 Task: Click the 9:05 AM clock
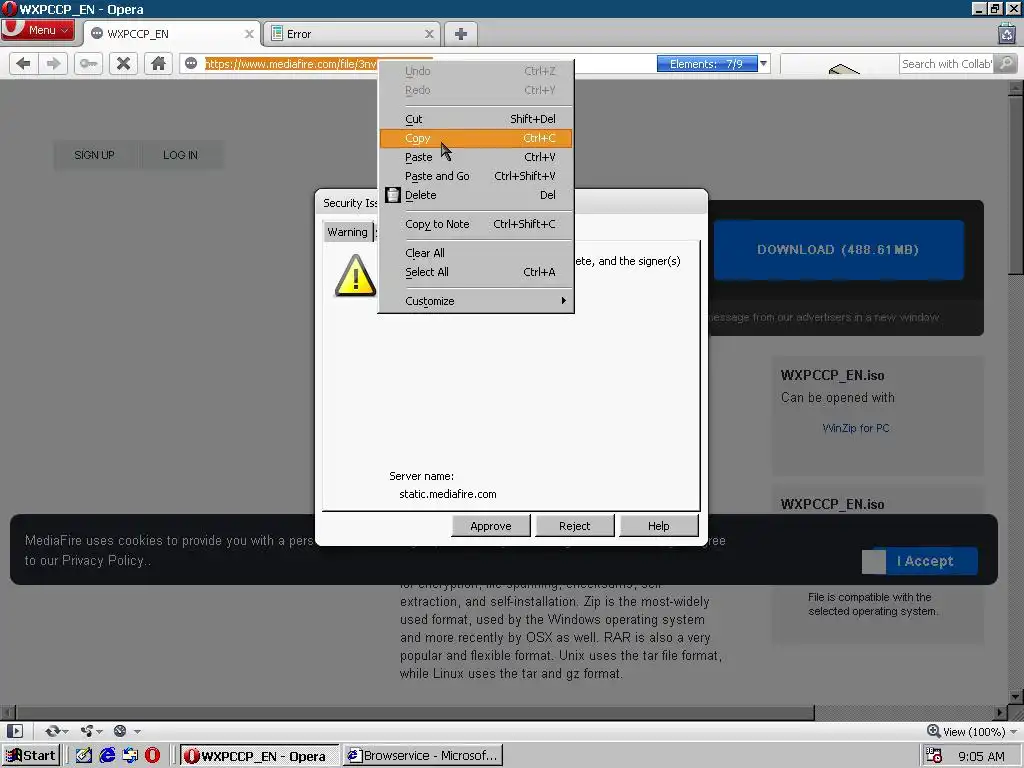(981, 756)
